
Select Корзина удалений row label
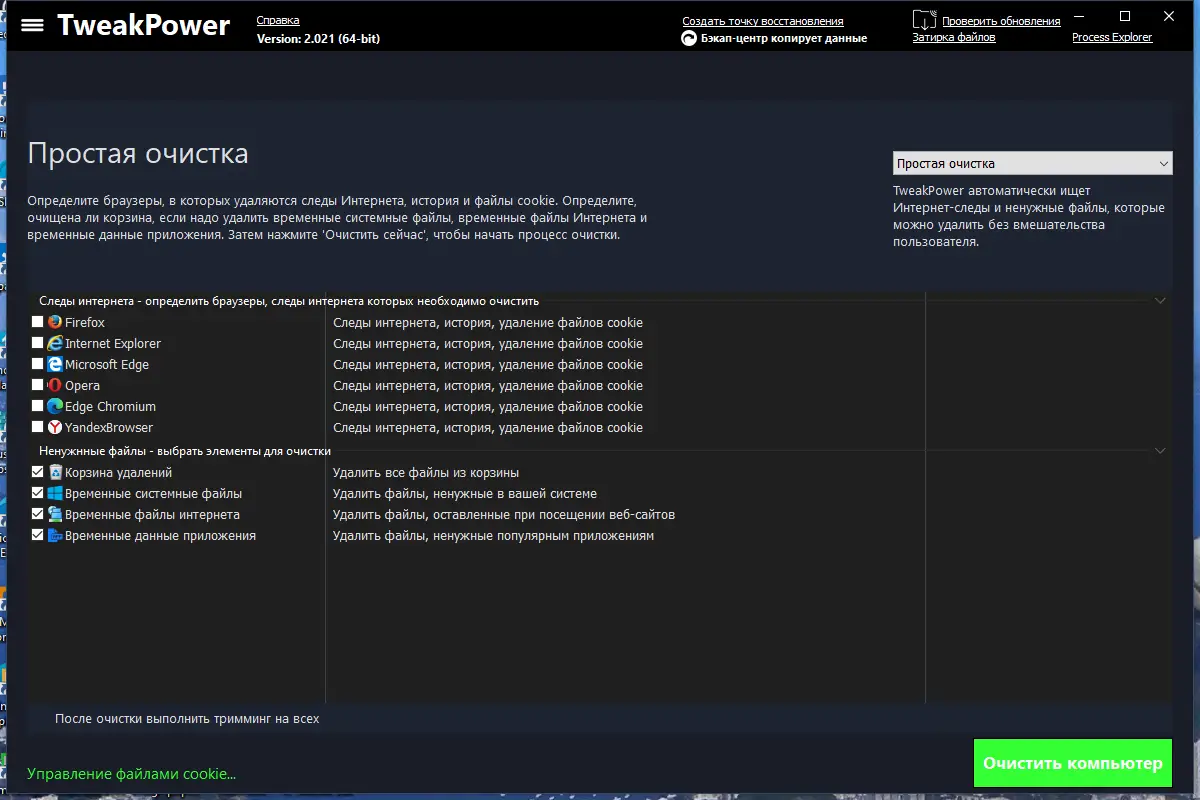[118, 473]
